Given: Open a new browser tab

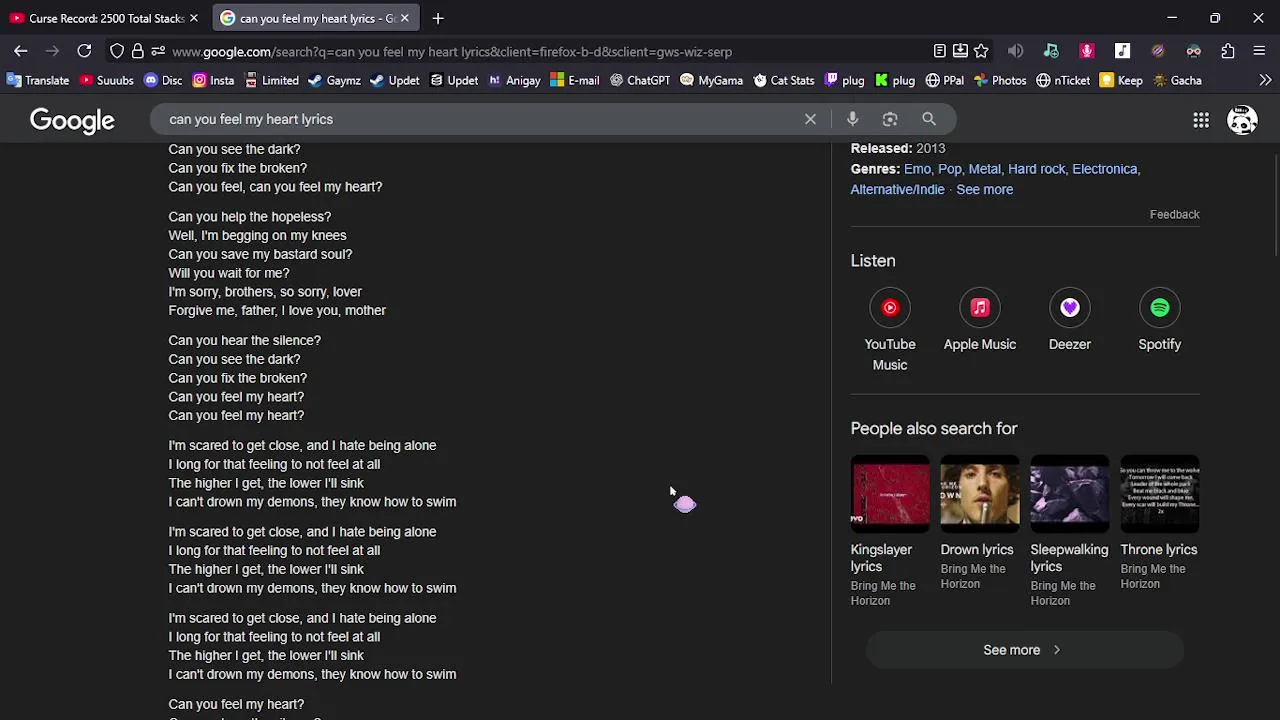Looking at the screenshot, I should [438, 18].
